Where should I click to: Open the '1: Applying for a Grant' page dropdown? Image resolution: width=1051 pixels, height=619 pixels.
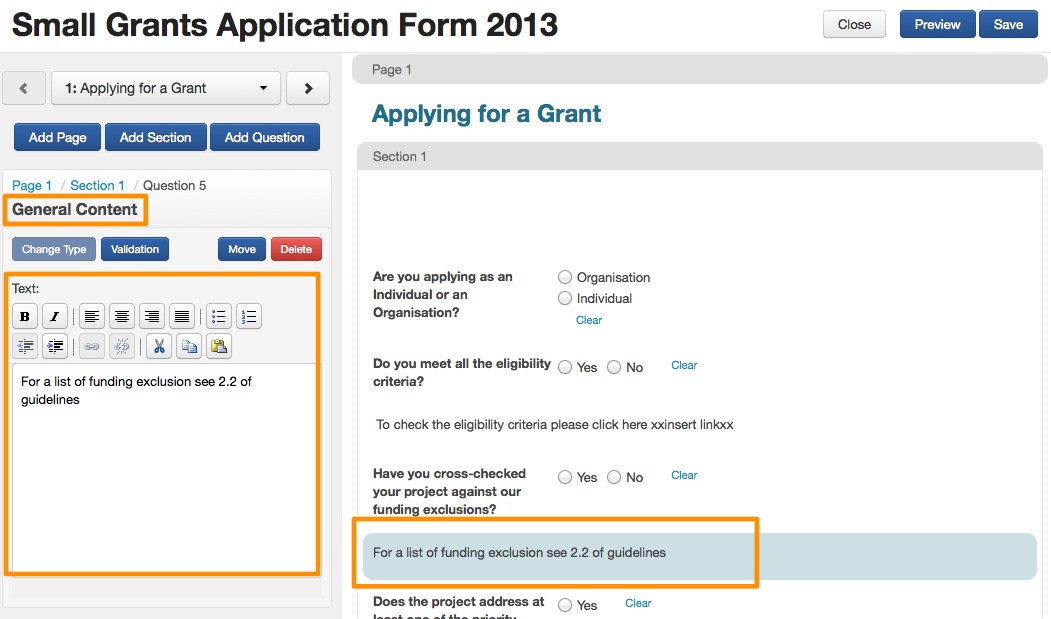coord(166,88)
